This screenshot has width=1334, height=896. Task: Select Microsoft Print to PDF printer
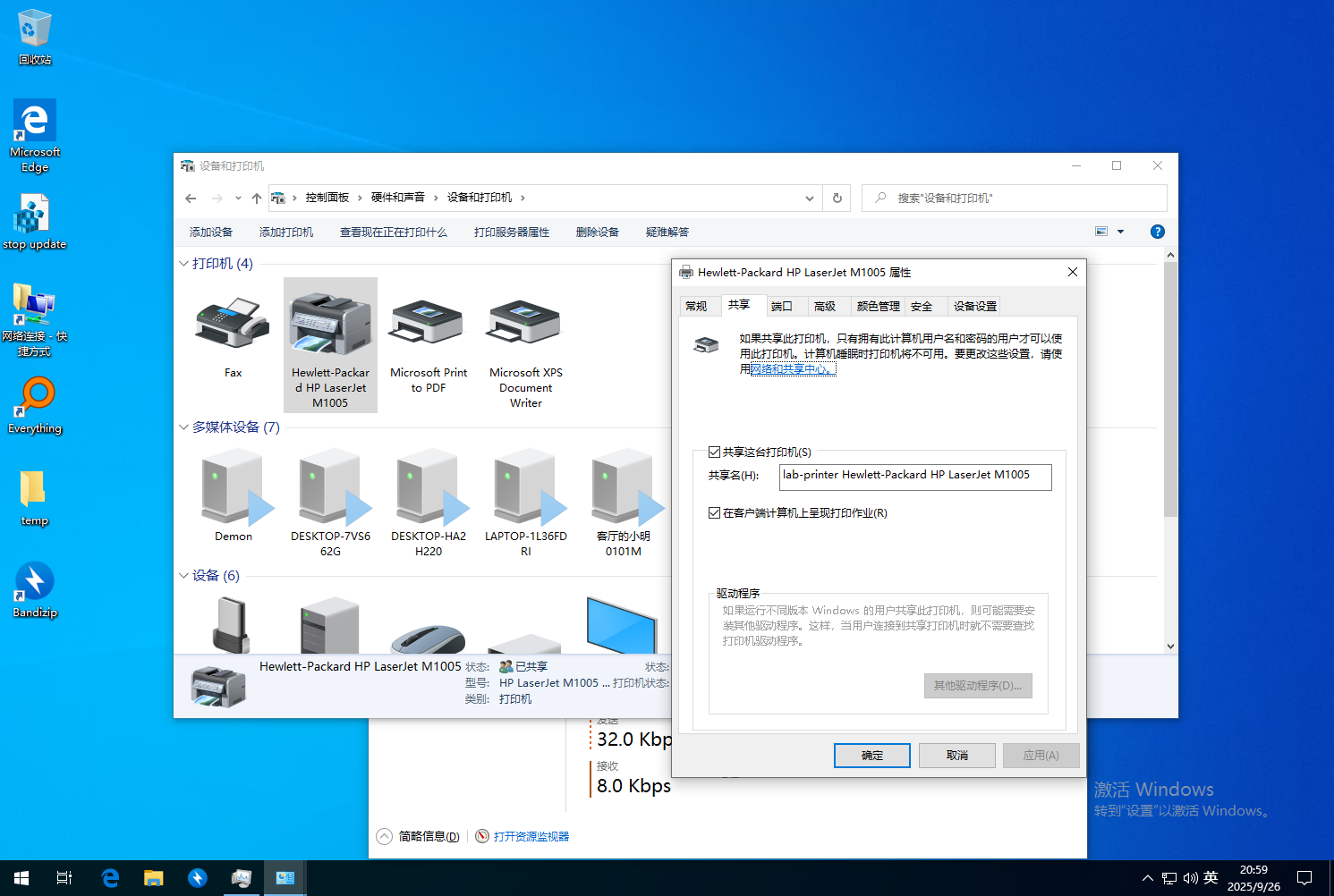pos(429,326)
